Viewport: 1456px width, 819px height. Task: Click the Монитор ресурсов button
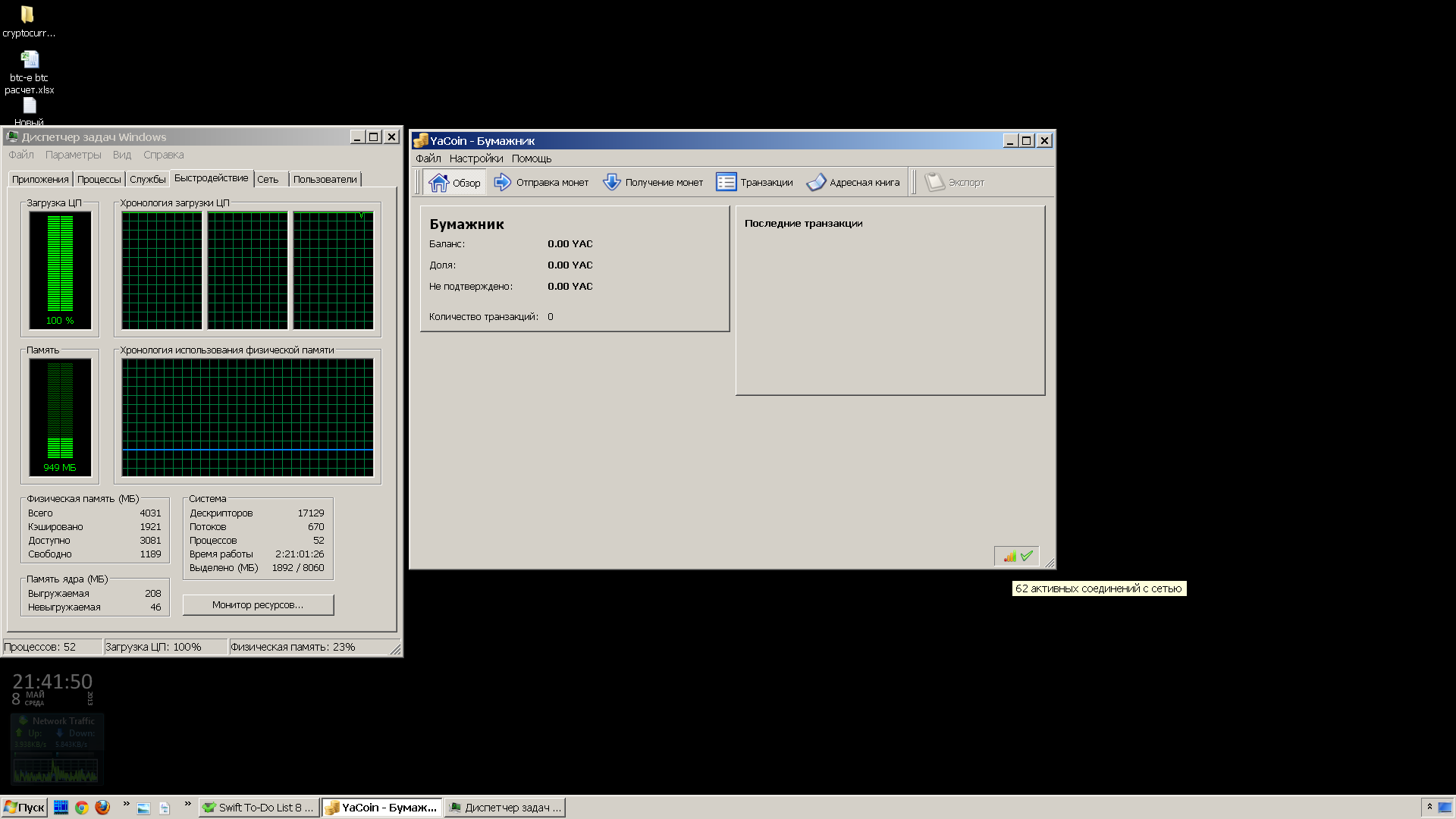[258, 605]
